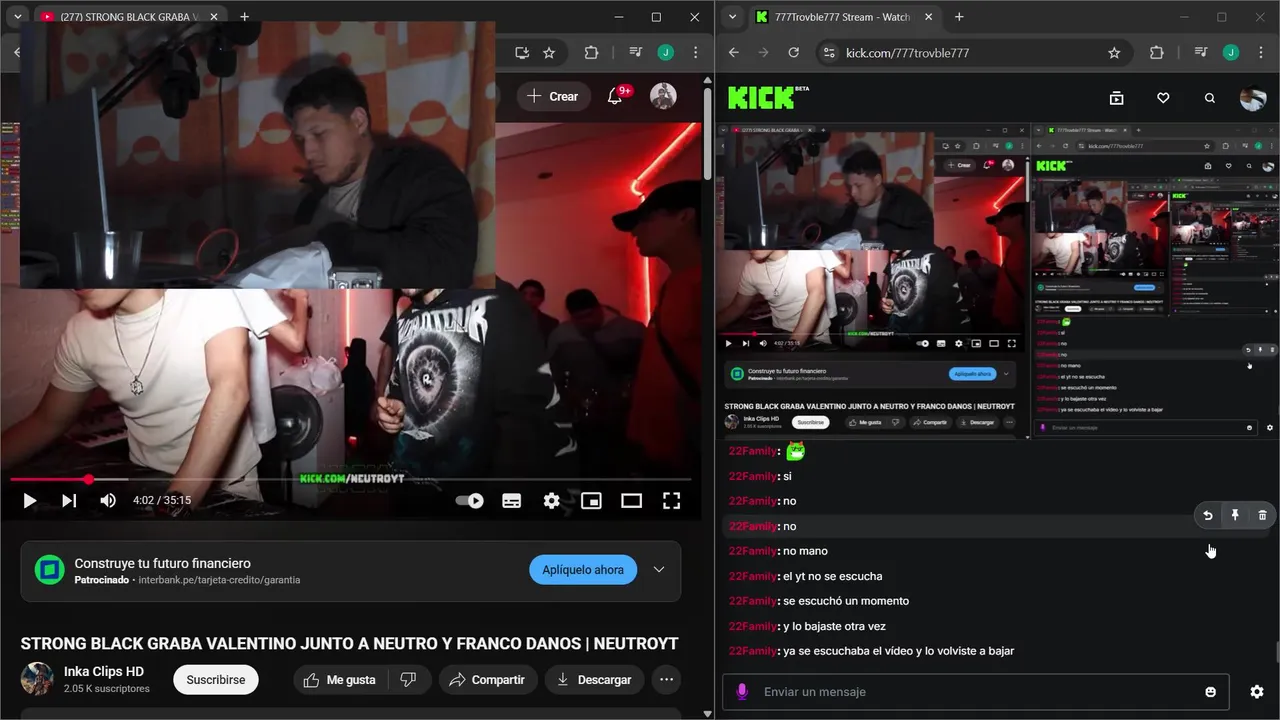Bookmark the Kick page with the star
The width and height of the screenshot is (1280, 720).
(x=1114, y=53)
